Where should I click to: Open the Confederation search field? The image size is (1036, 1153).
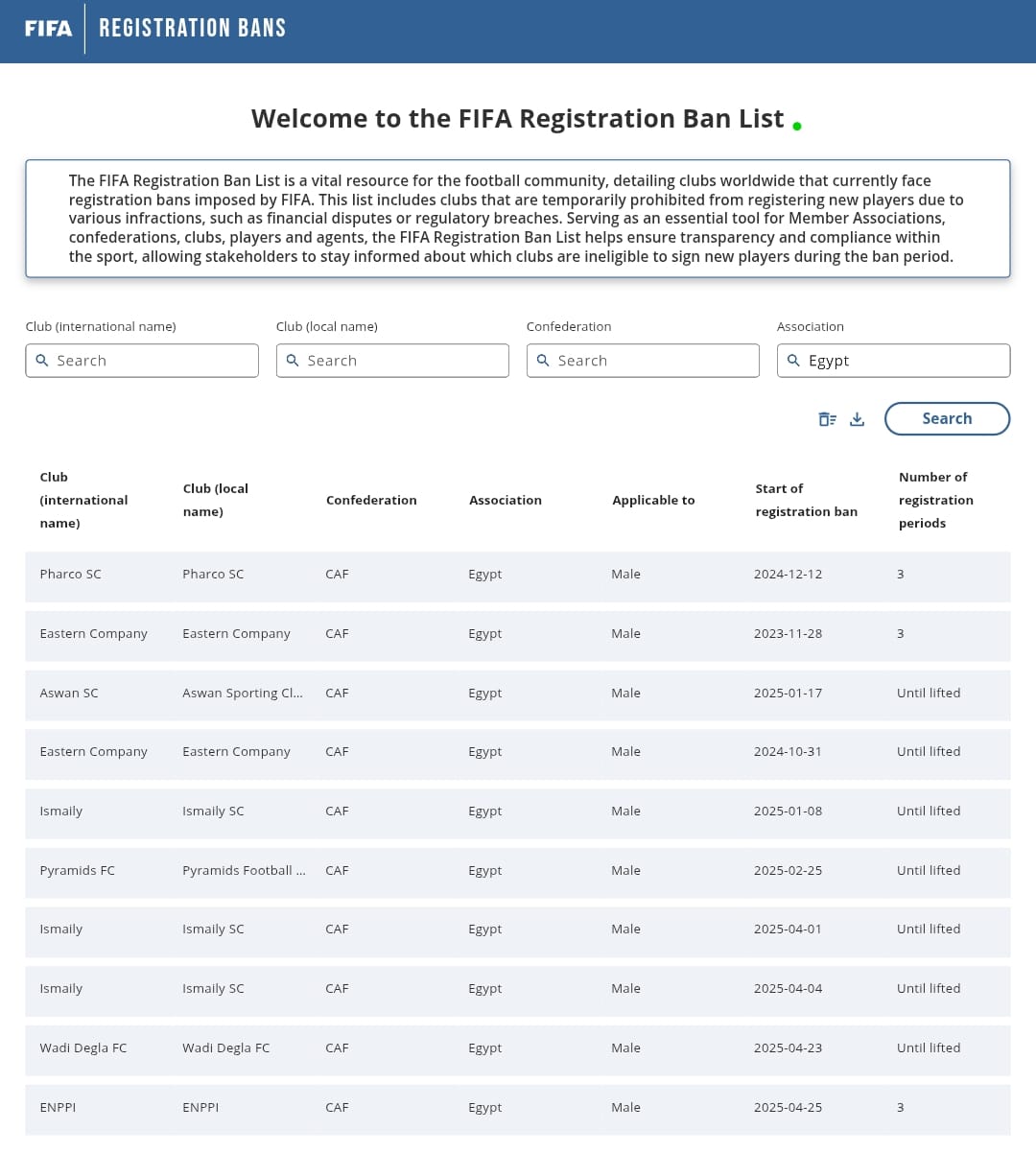pos(652,361)
